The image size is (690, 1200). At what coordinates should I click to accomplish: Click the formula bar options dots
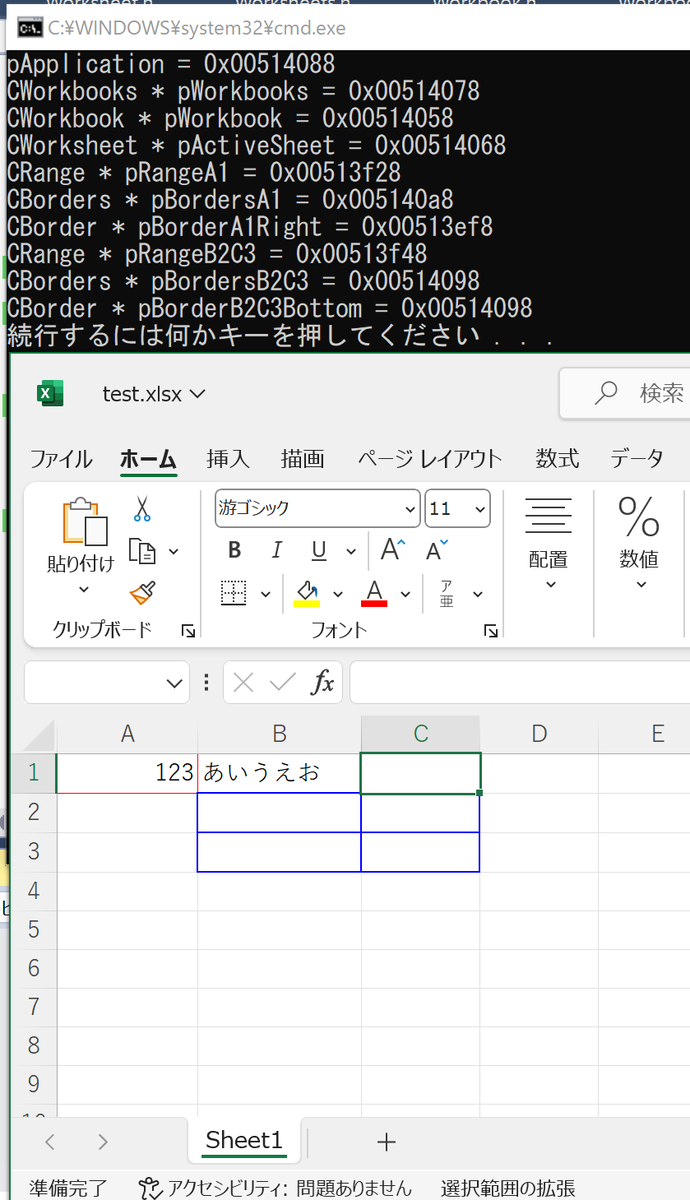206,682
